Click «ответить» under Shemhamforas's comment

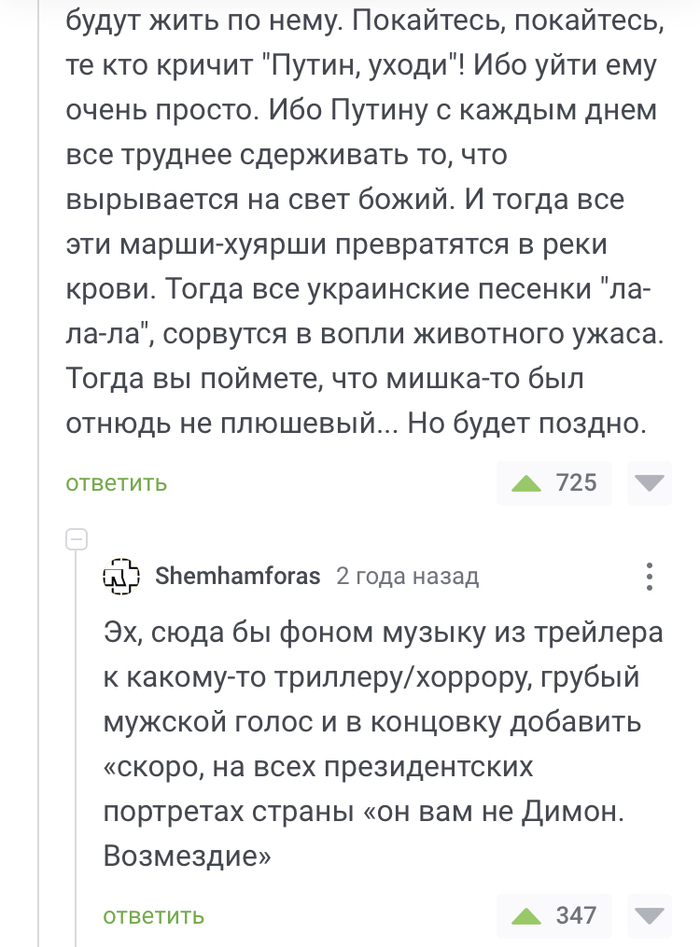[154, 915]
